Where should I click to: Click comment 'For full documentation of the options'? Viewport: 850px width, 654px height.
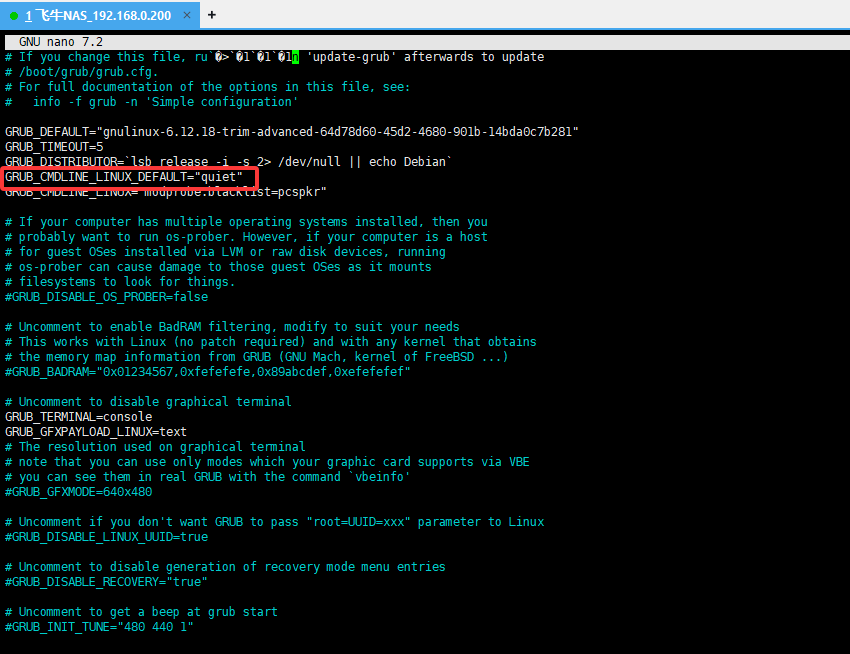click(x=208, y=87)
